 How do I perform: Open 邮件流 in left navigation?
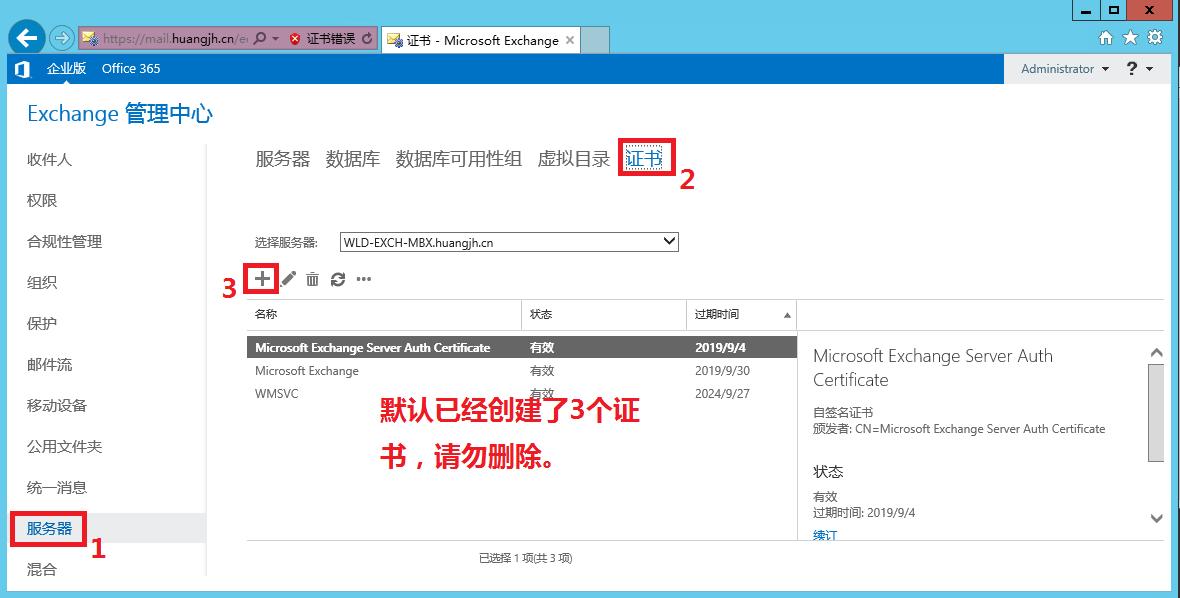[x=50, y=365]
